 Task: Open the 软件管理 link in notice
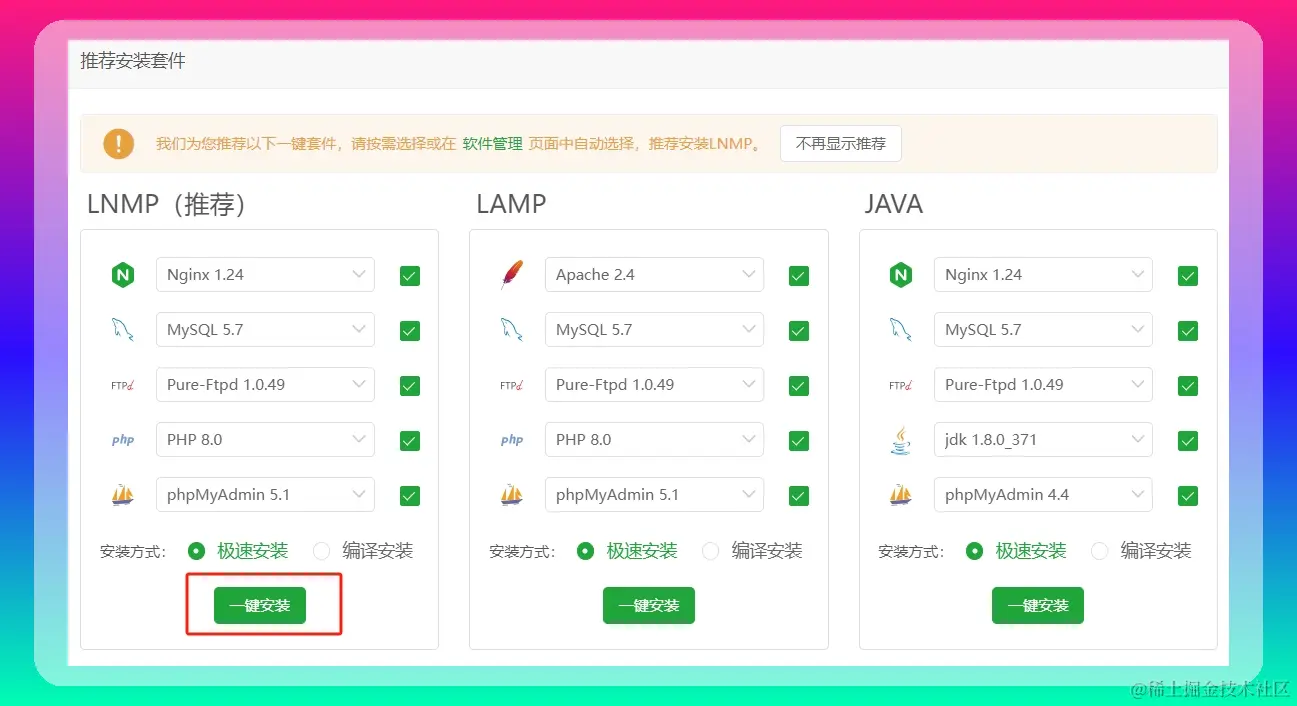point(492,144)
